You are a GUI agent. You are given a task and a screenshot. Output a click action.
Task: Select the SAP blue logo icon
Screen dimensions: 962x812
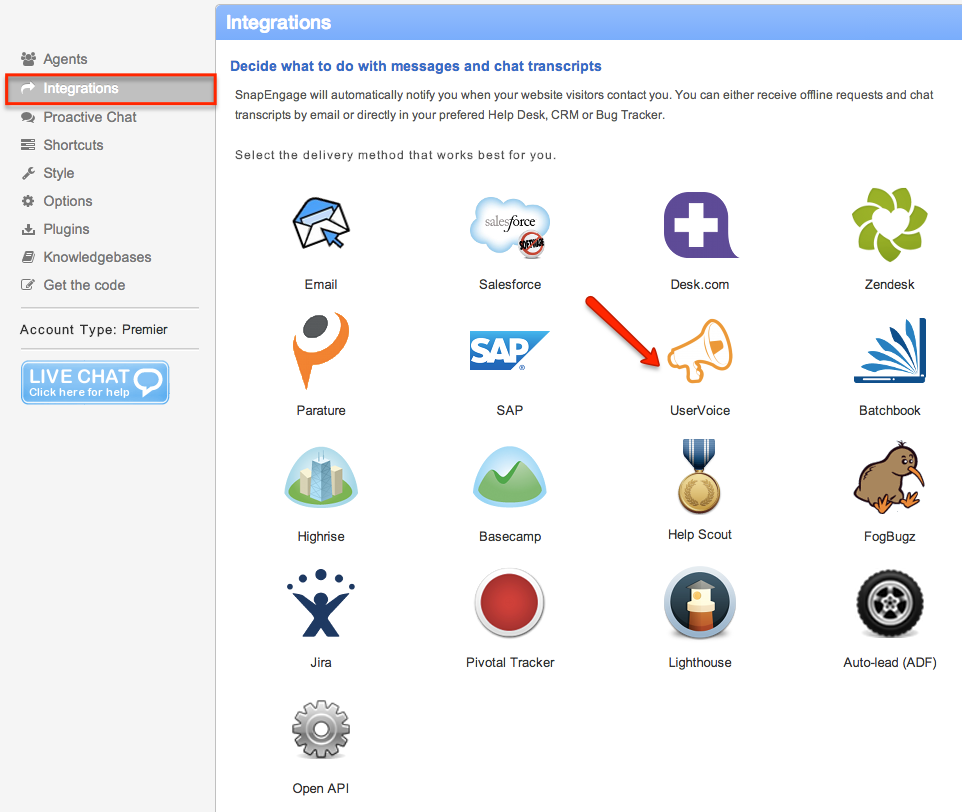pos(509,351)
